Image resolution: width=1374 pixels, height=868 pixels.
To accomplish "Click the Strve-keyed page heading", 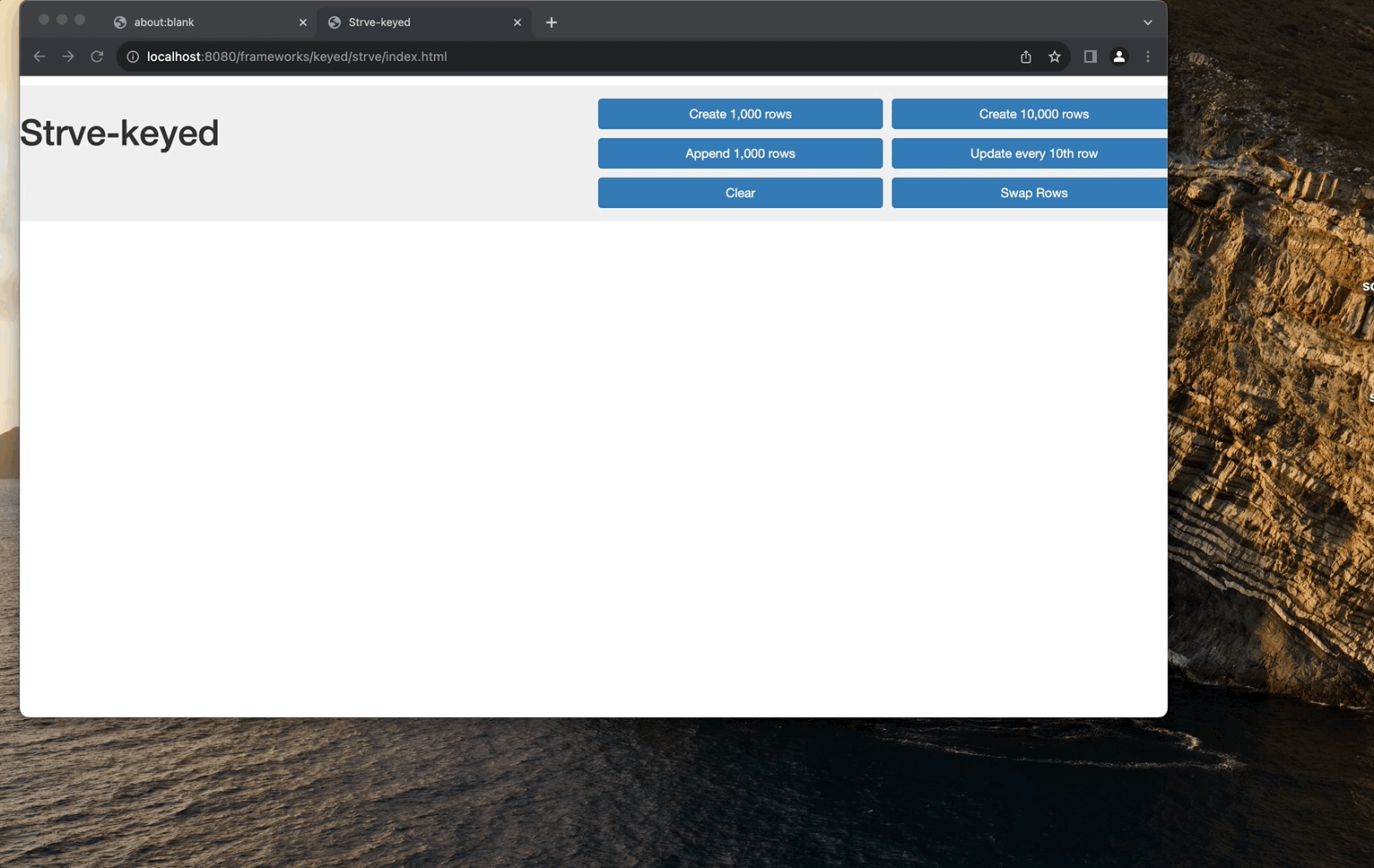I will pyautogui.click(x=119, y=134).
